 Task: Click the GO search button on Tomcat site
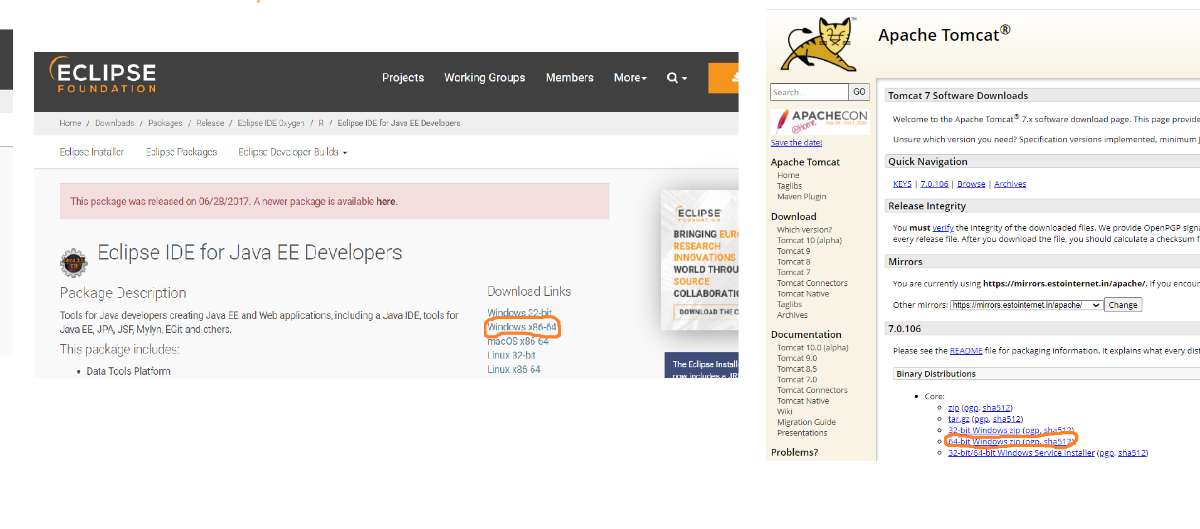coord(859,92)
